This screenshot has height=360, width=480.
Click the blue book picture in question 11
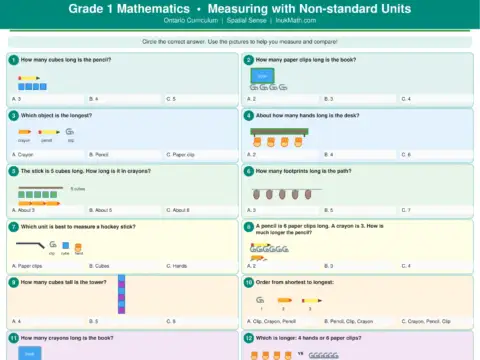(30, 353)
